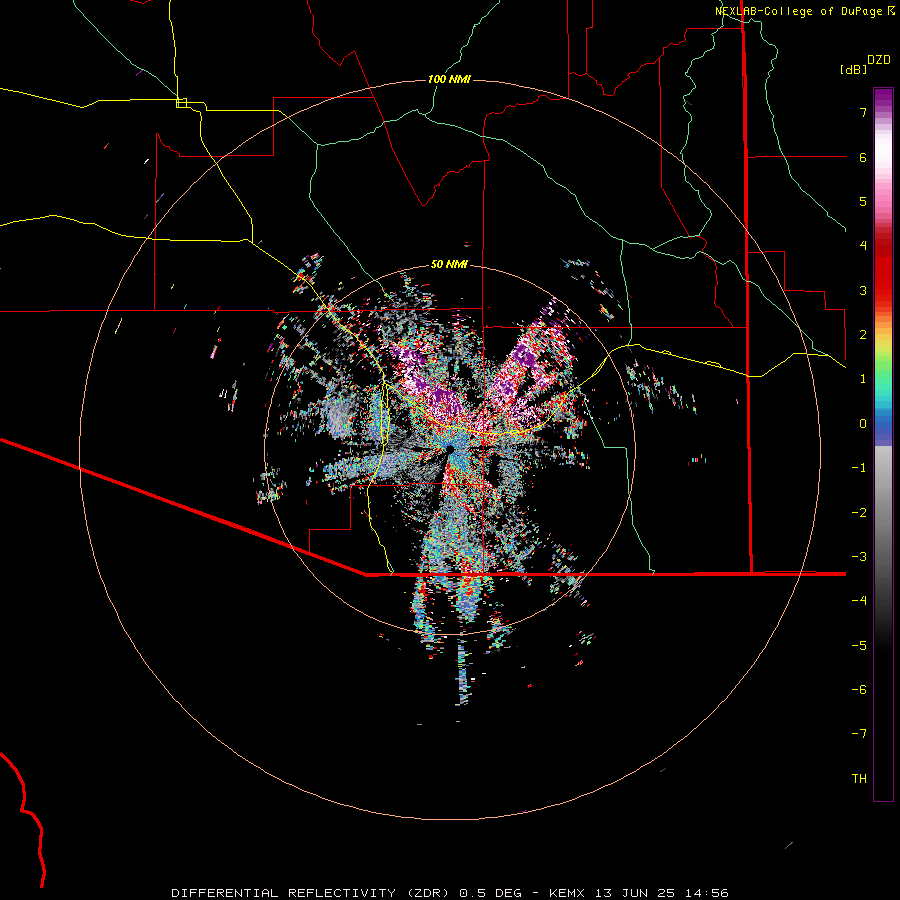The image size is (900, 900).
Task: Click the small yellow square city marker
Action: (x=181, y=103)
